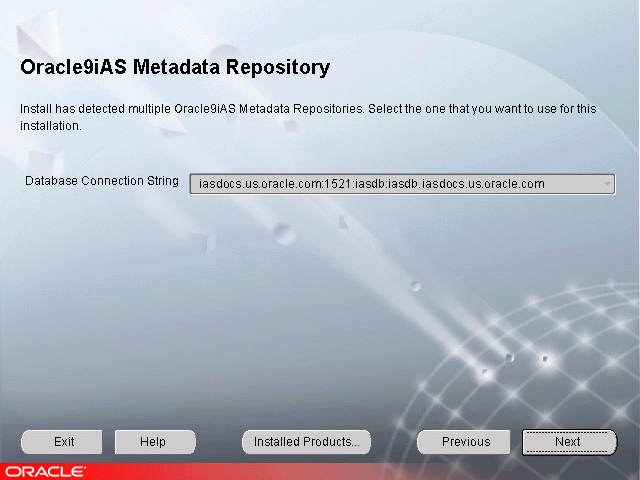Open the Installed Products dialog
The width and height of the screenshot is (640, 480).
307,442
